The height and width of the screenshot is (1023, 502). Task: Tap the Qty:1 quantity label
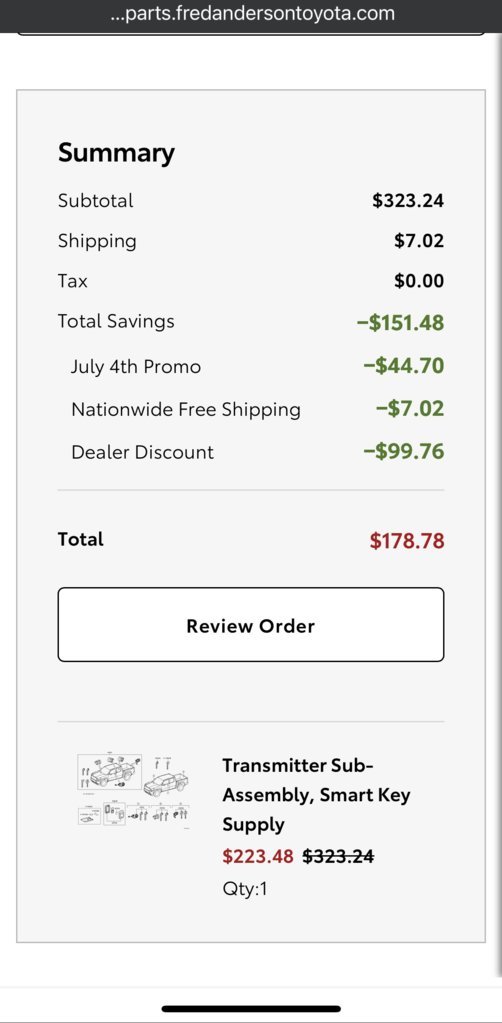(245, 889)
